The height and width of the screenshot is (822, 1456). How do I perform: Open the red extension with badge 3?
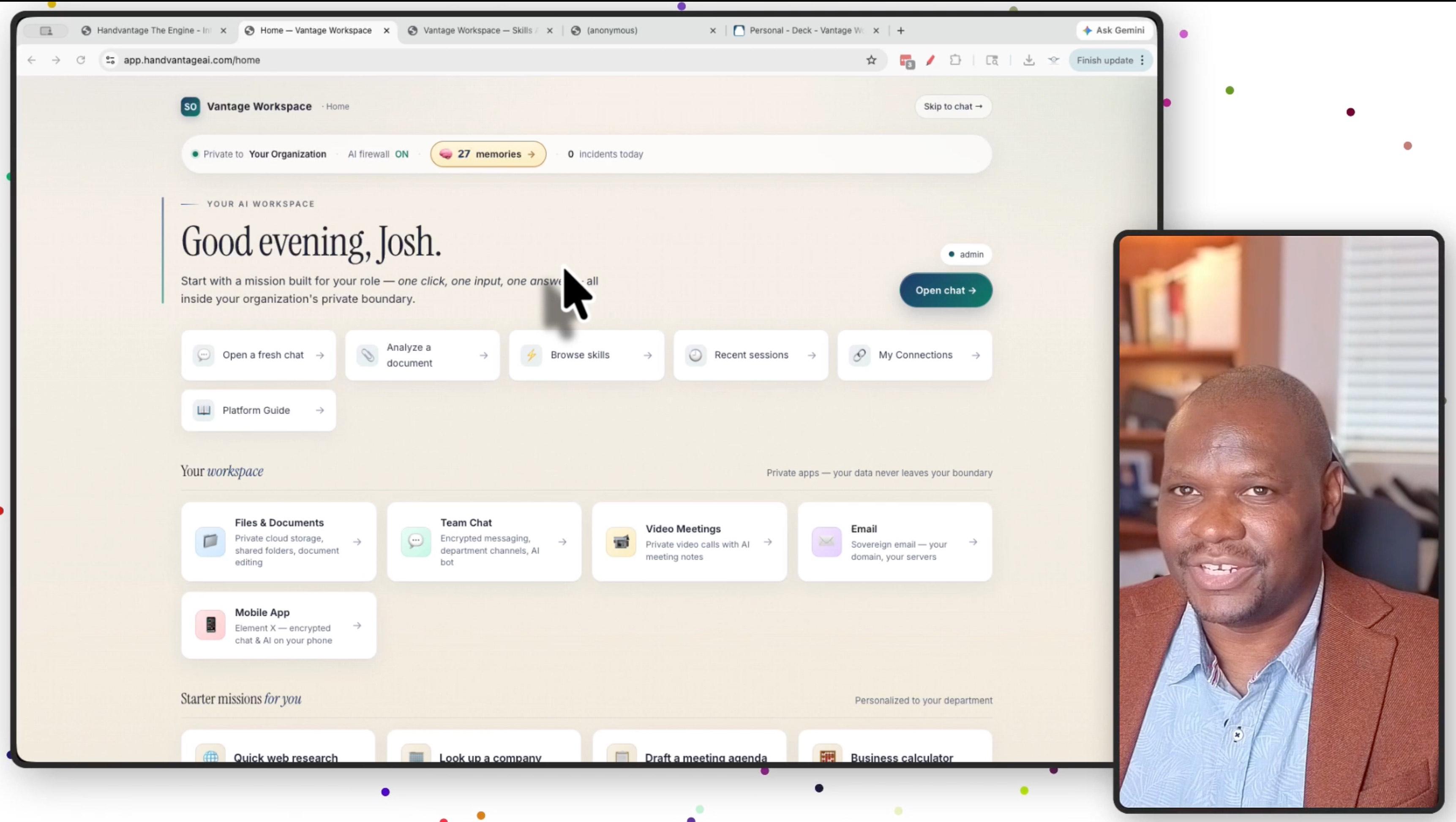click(x=907, y=61)
